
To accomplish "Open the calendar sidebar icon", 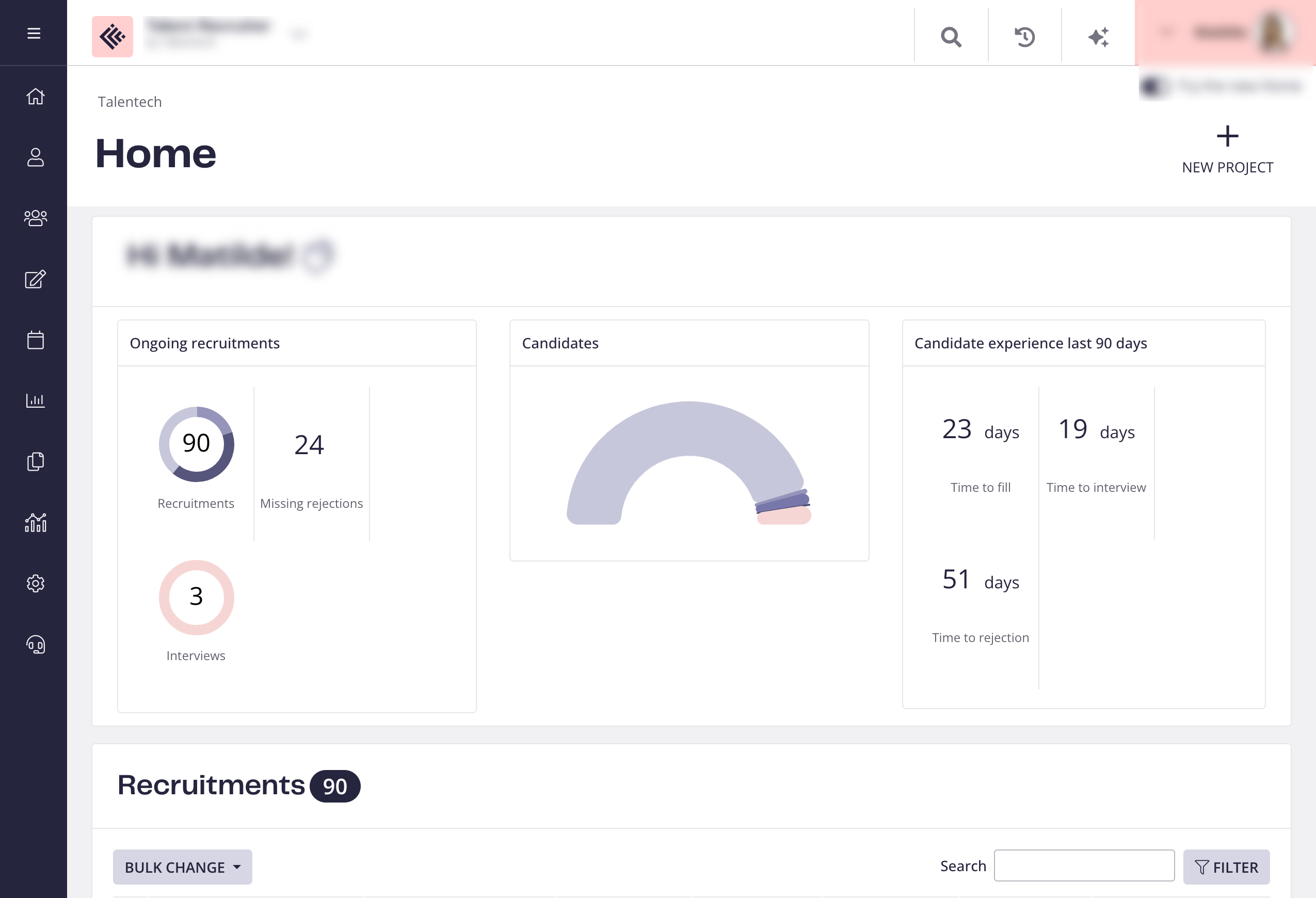I will click(35, 340).
